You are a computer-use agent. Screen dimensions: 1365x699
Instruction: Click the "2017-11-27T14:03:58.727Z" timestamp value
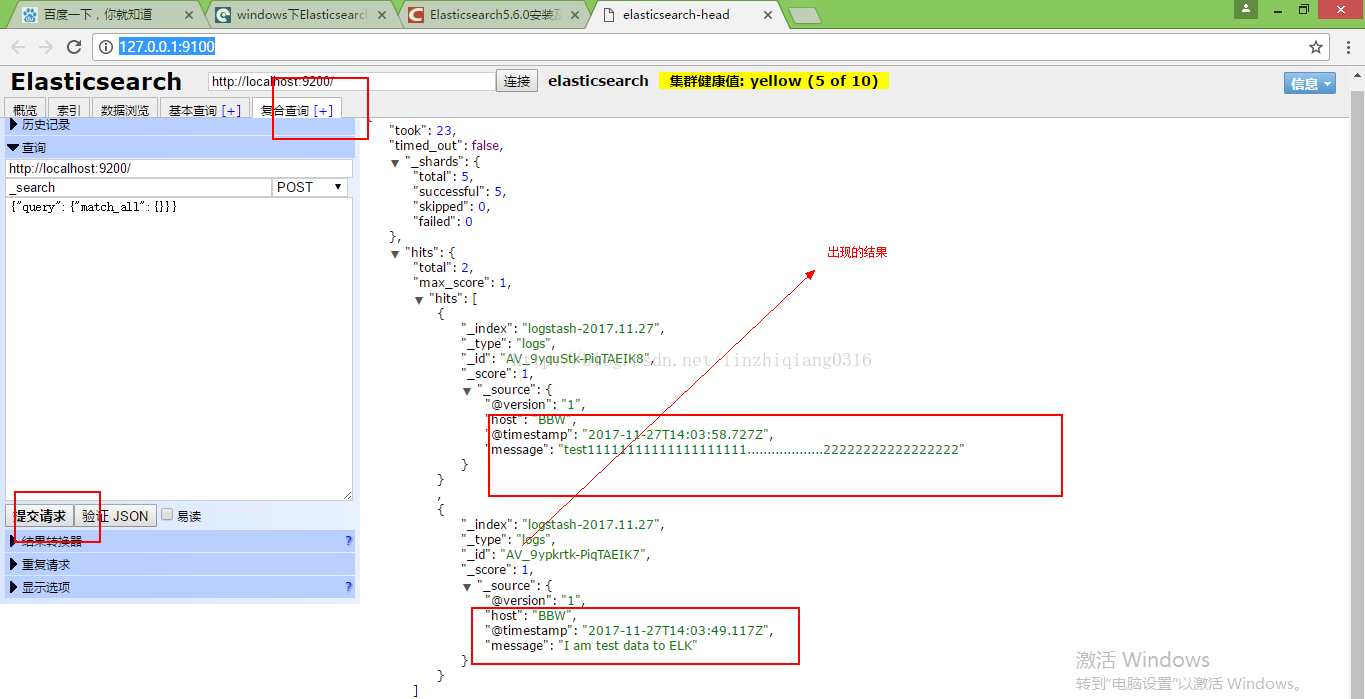pos(677,434)
